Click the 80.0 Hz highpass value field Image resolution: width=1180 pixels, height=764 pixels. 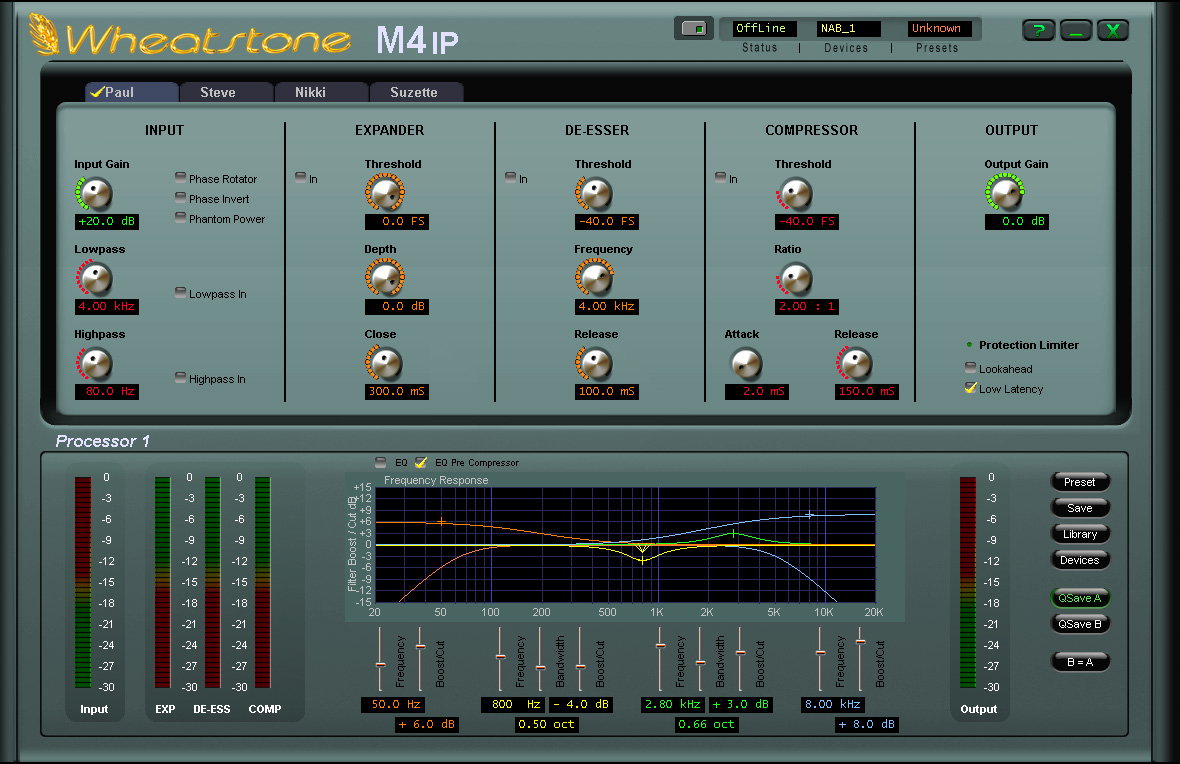[106, 391]
